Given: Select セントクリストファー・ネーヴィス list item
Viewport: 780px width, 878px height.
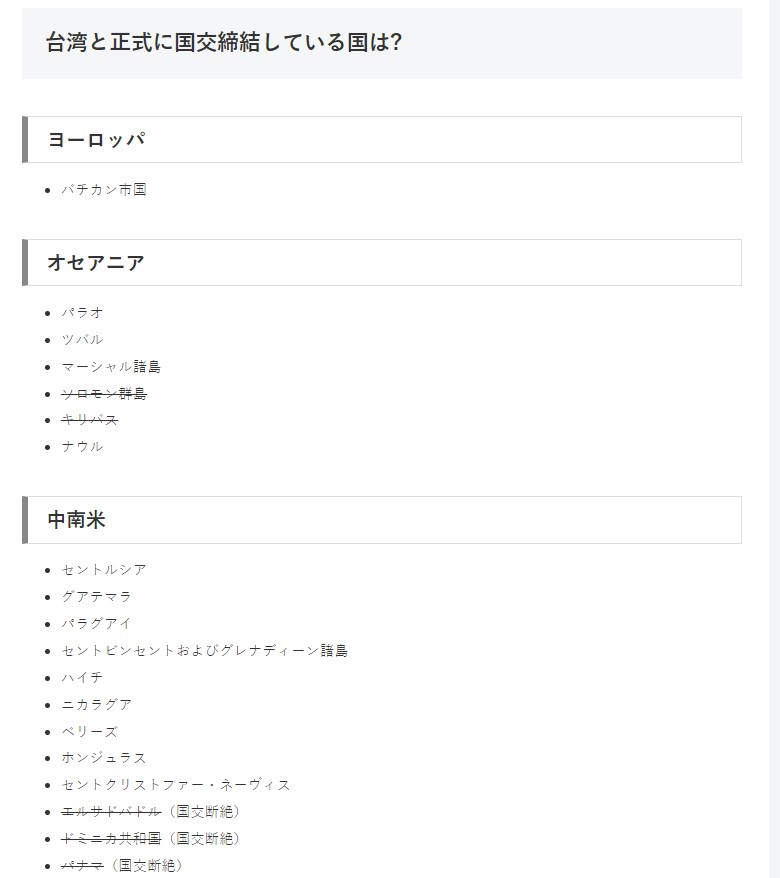Looking at the screenshot, I should coord(176,785).
